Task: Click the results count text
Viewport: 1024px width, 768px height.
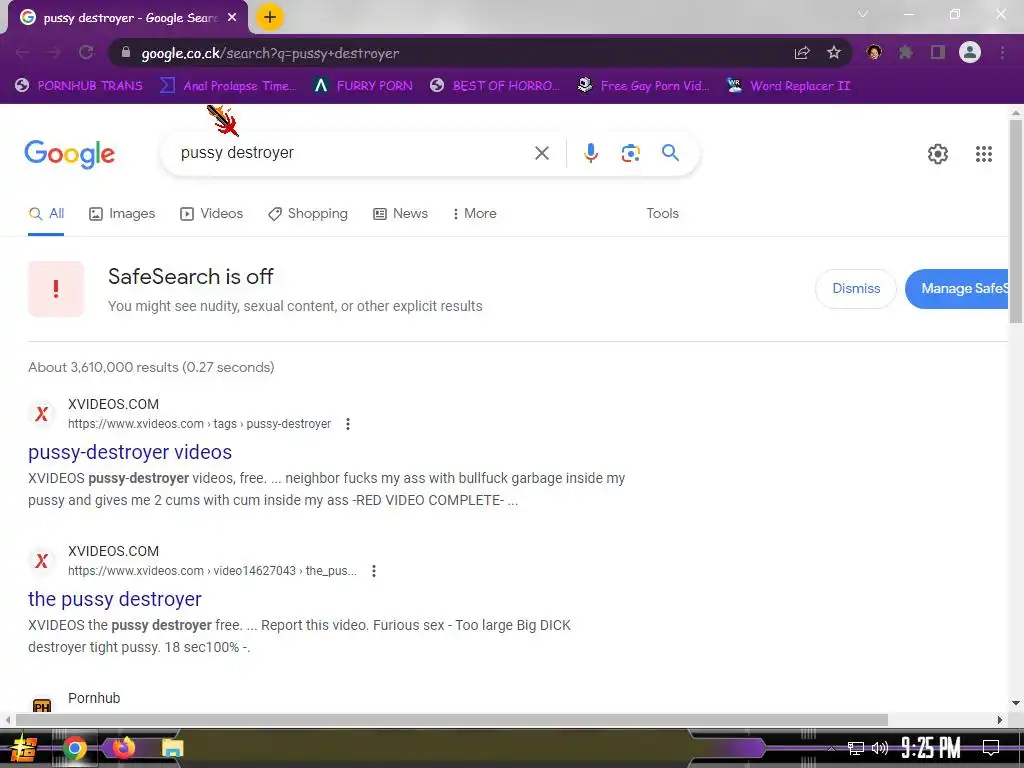Action: 151,367
